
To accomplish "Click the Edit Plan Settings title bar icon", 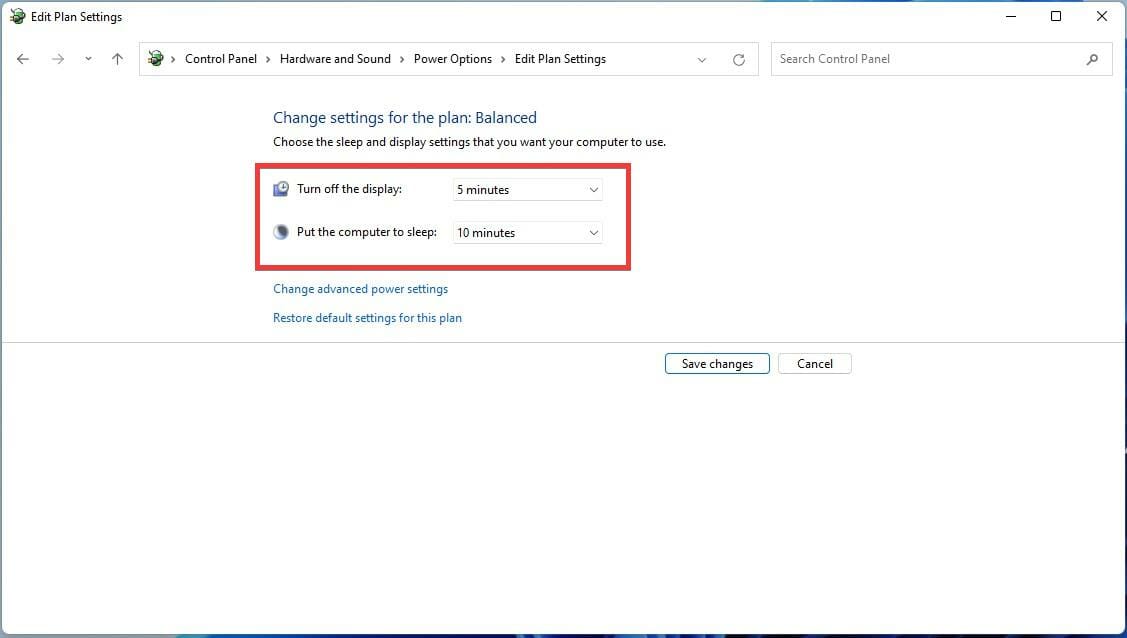I will tap(16, 16).
